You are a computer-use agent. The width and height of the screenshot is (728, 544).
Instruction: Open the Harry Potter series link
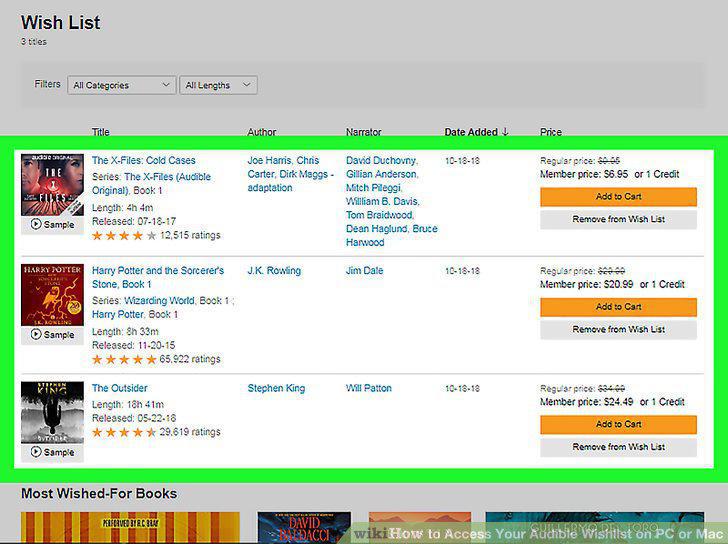[117, 314]
